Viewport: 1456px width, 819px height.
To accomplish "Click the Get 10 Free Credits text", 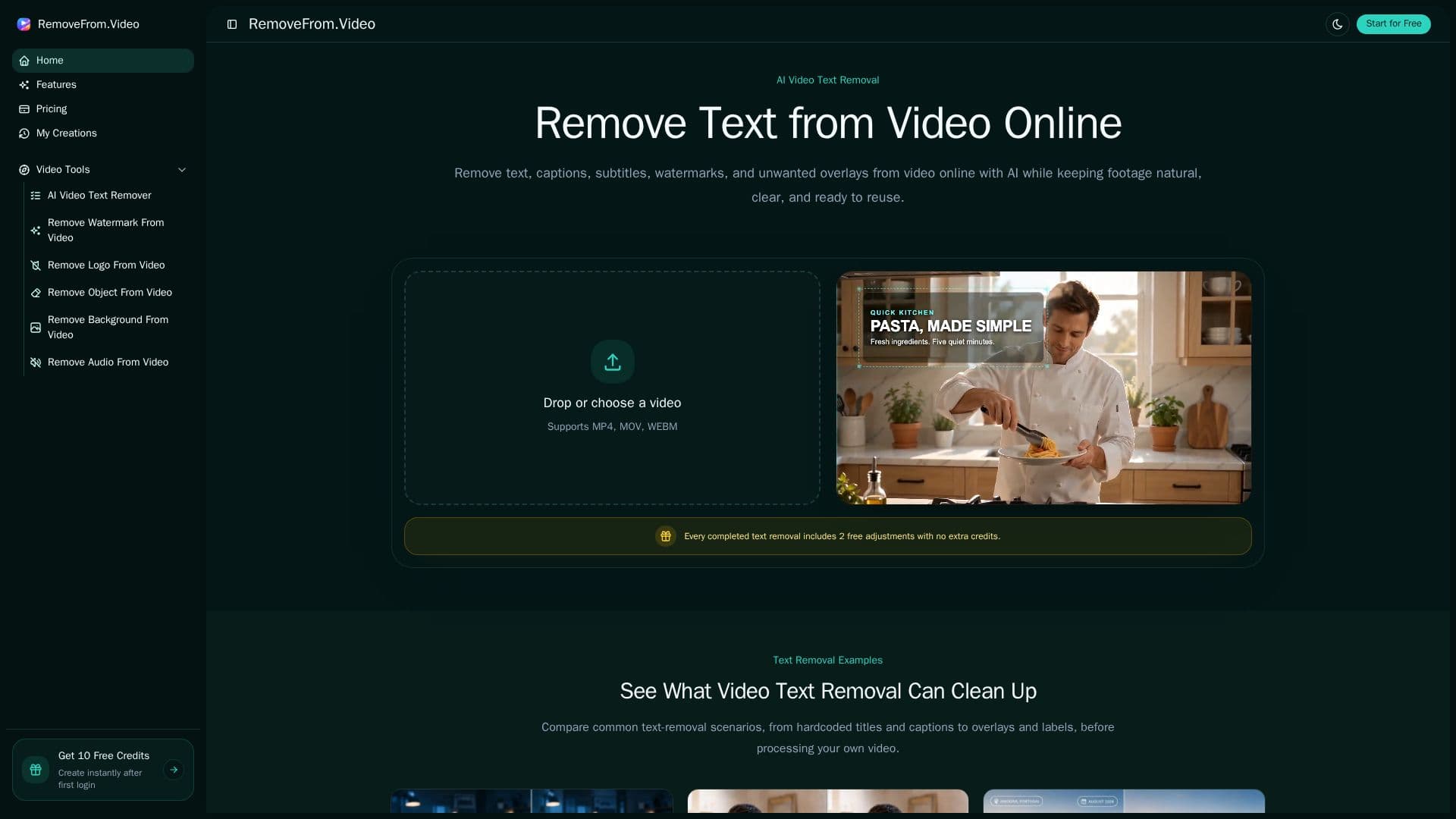I will coord(104,756).
